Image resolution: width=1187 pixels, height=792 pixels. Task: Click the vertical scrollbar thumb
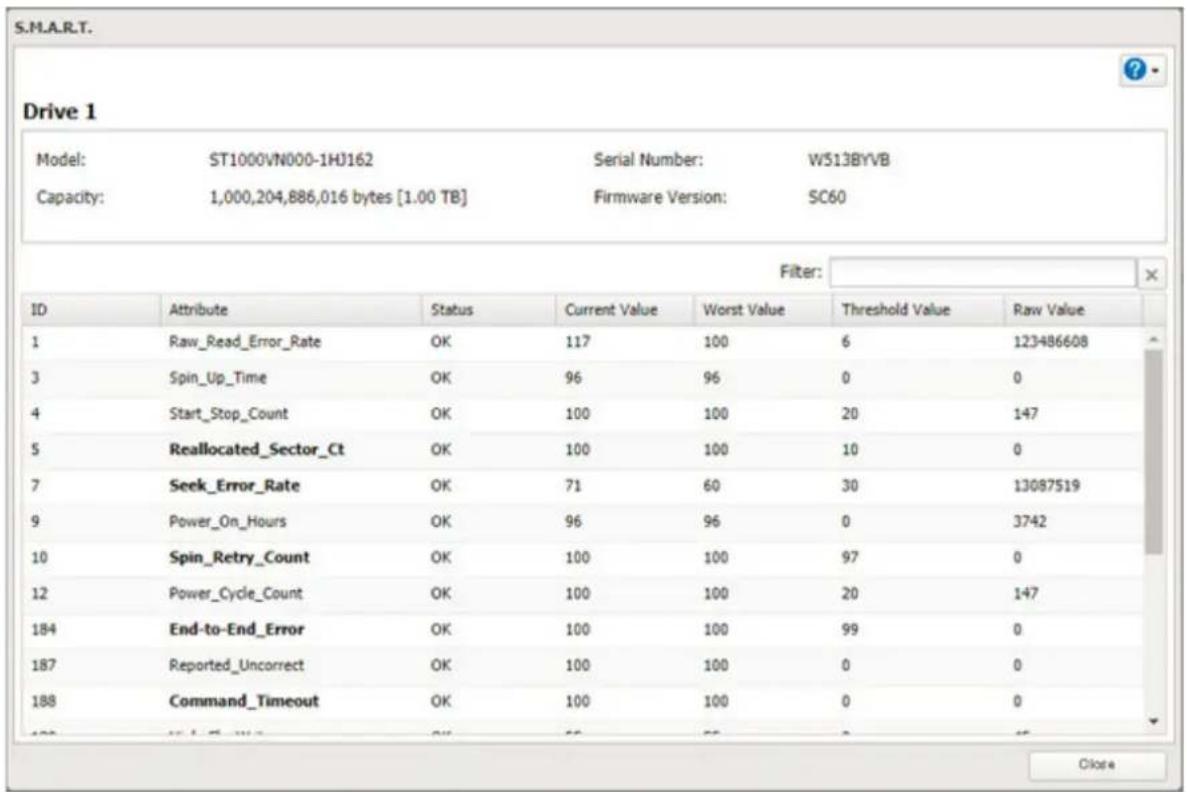pos(1154,452)
